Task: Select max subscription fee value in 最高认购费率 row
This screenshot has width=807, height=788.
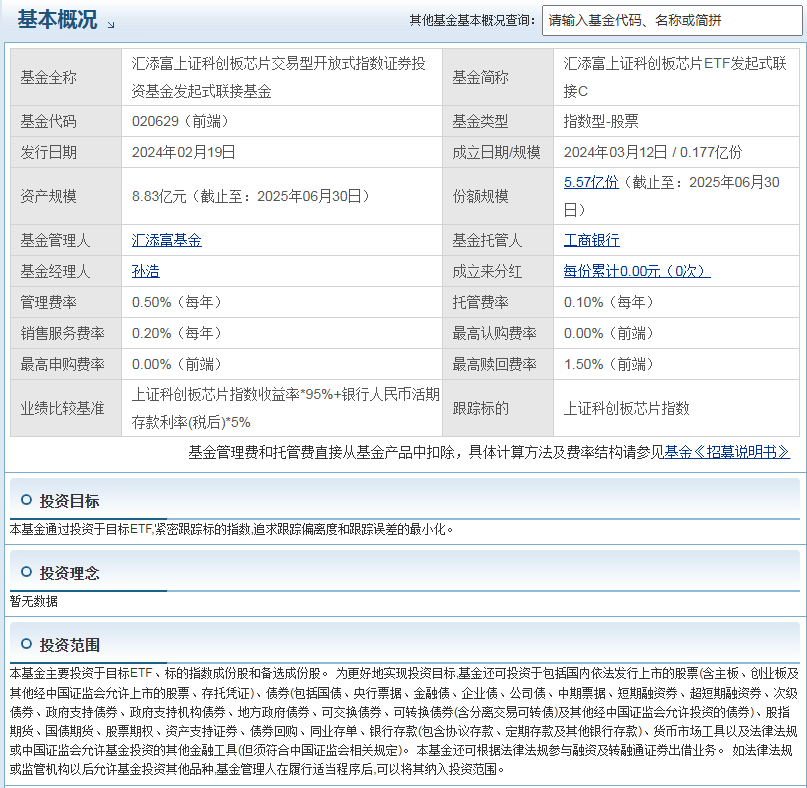Action: coord(608,334)
